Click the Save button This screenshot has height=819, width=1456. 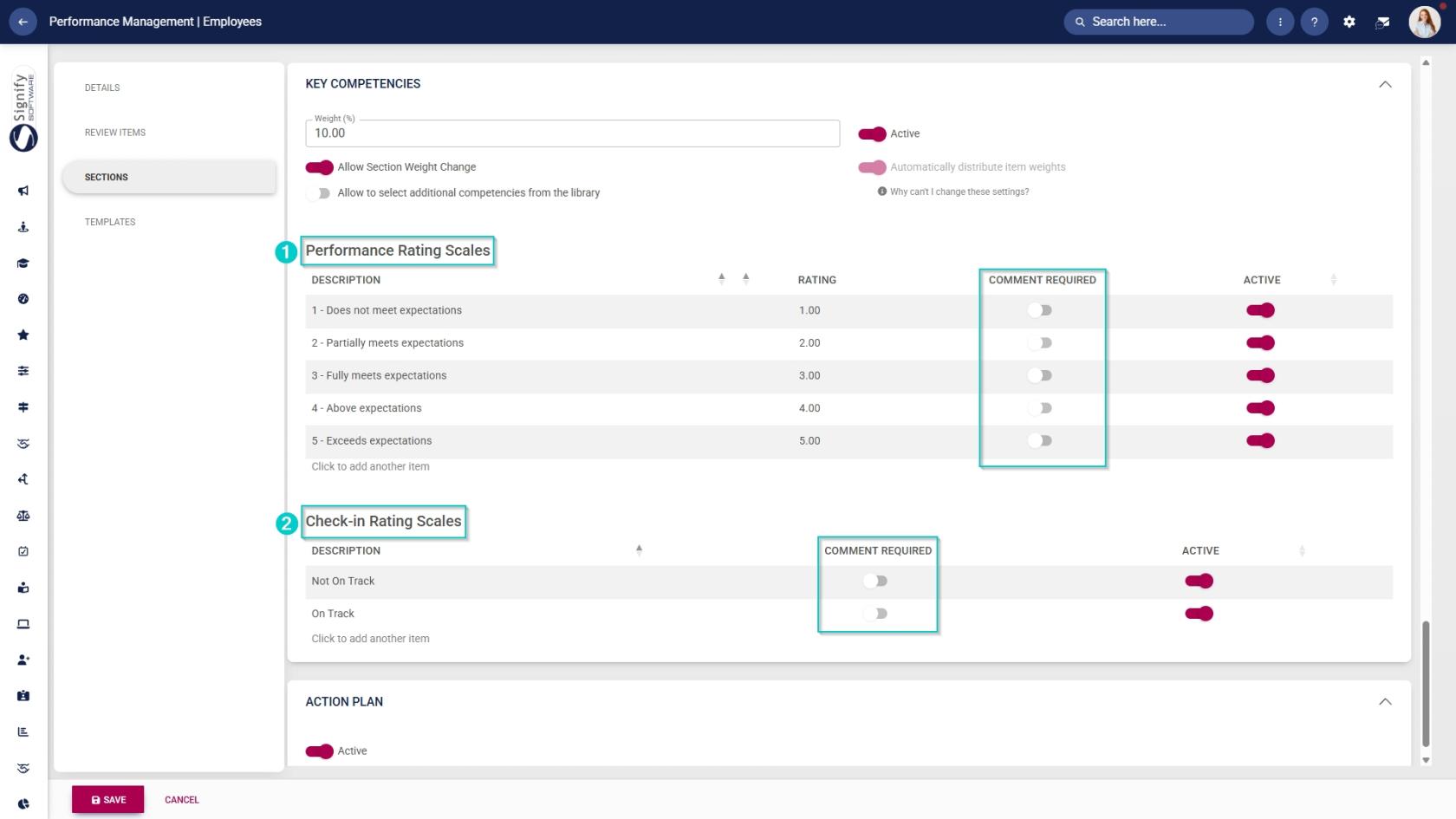point(108,800)
